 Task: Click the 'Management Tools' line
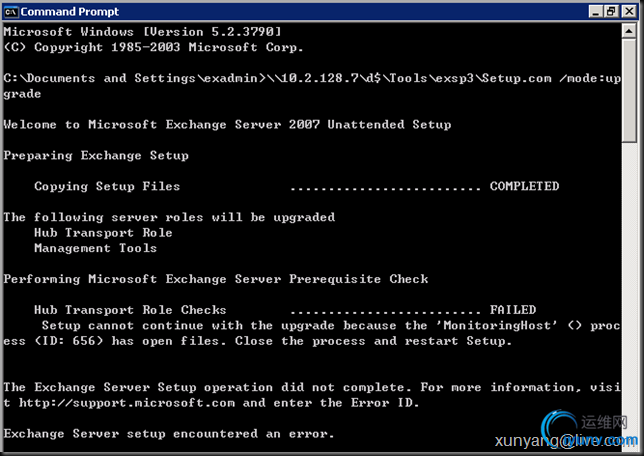pos(95,248)
